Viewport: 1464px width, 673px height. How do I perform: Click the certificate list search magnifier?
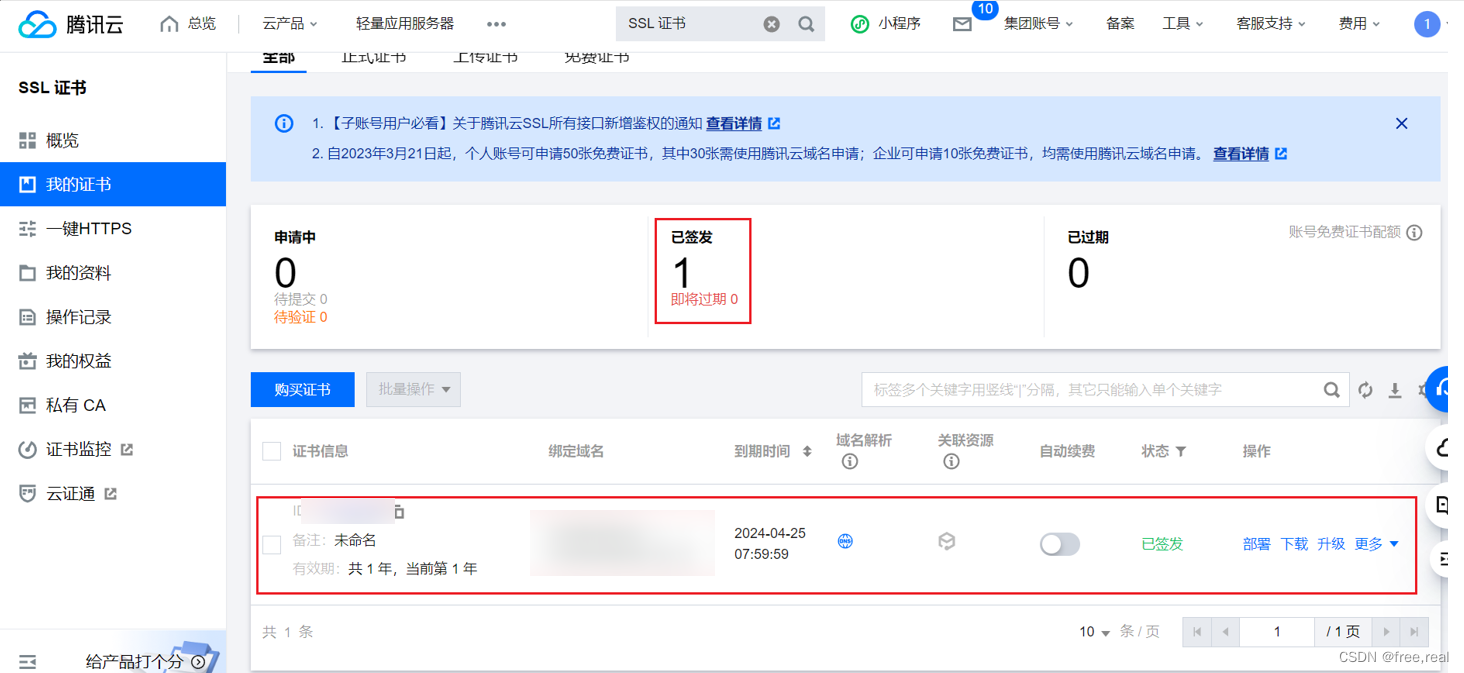point(1332,390)
